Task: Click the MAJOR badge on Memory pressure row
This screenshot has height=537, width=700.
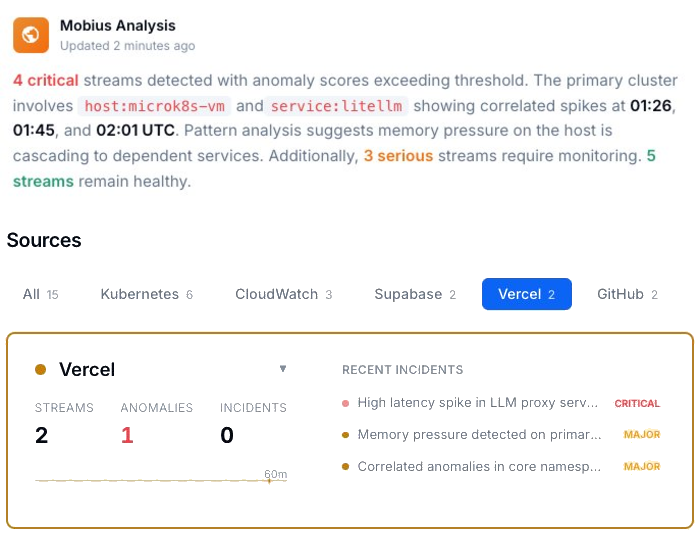Action: 642,435
